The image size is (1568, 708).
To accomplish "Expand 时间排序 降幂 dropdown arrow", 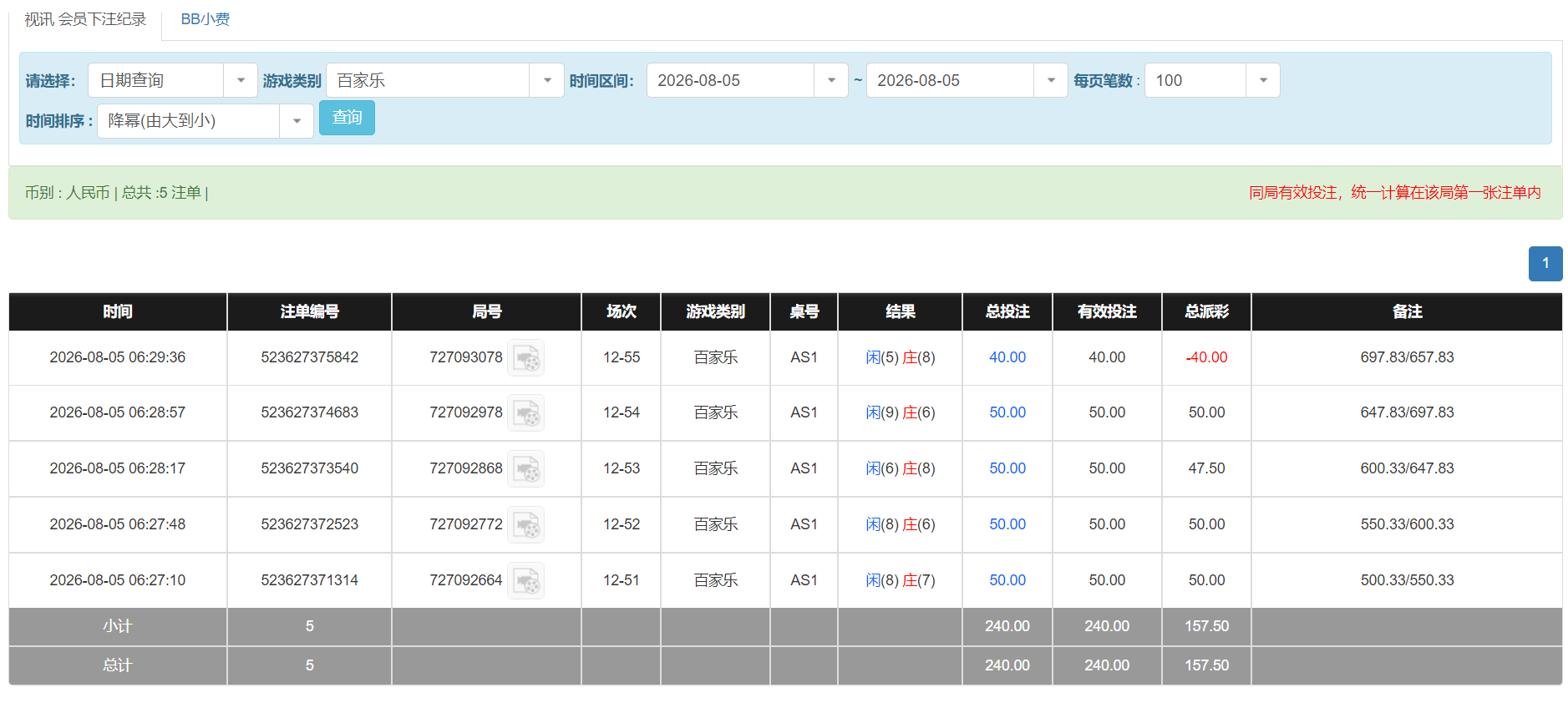I will tap(297, 121).
